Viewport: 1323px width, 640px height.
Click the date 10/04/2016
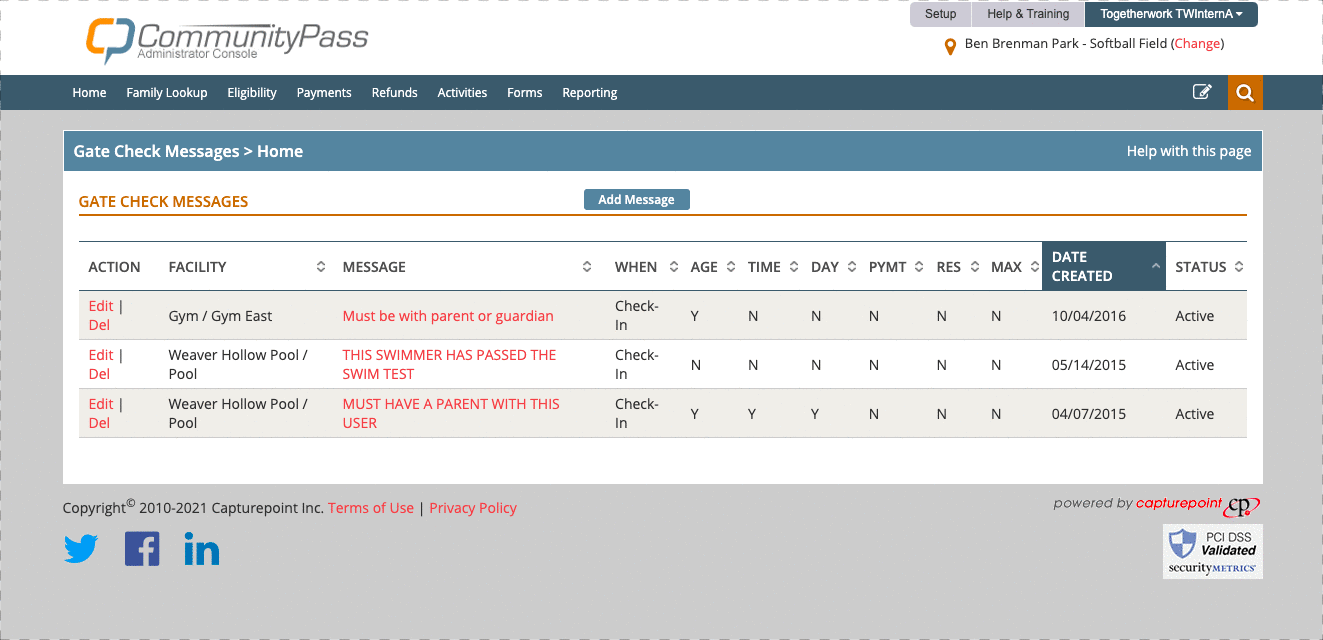[1089, 316]
